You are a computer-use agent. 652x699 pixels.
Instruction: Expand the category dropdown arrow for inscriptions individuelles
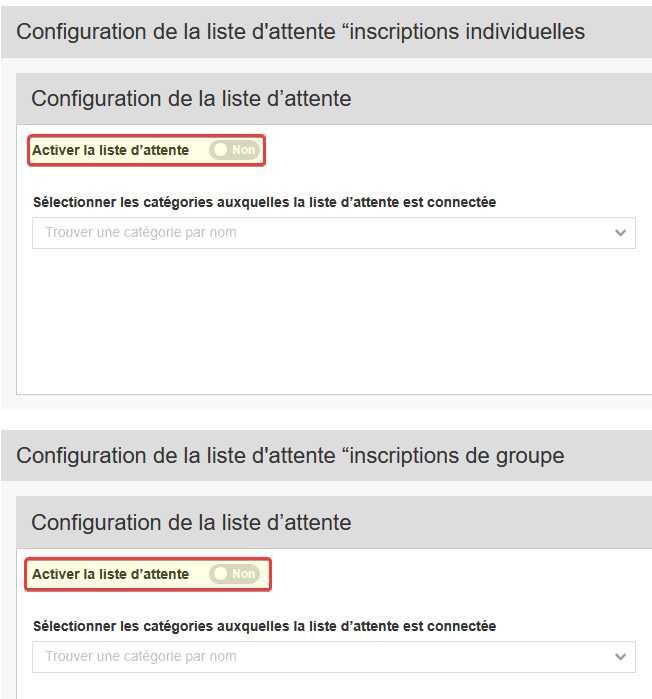tap(620, 233)
